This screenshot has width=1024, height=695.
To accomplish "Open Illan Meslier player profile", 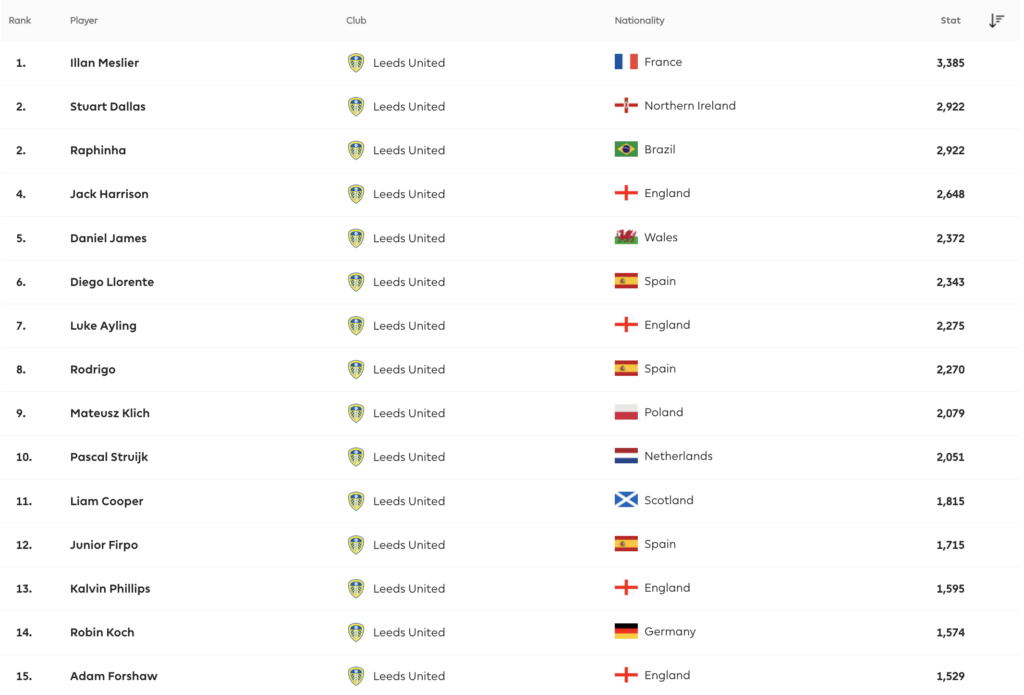I will tap(104, 63).
